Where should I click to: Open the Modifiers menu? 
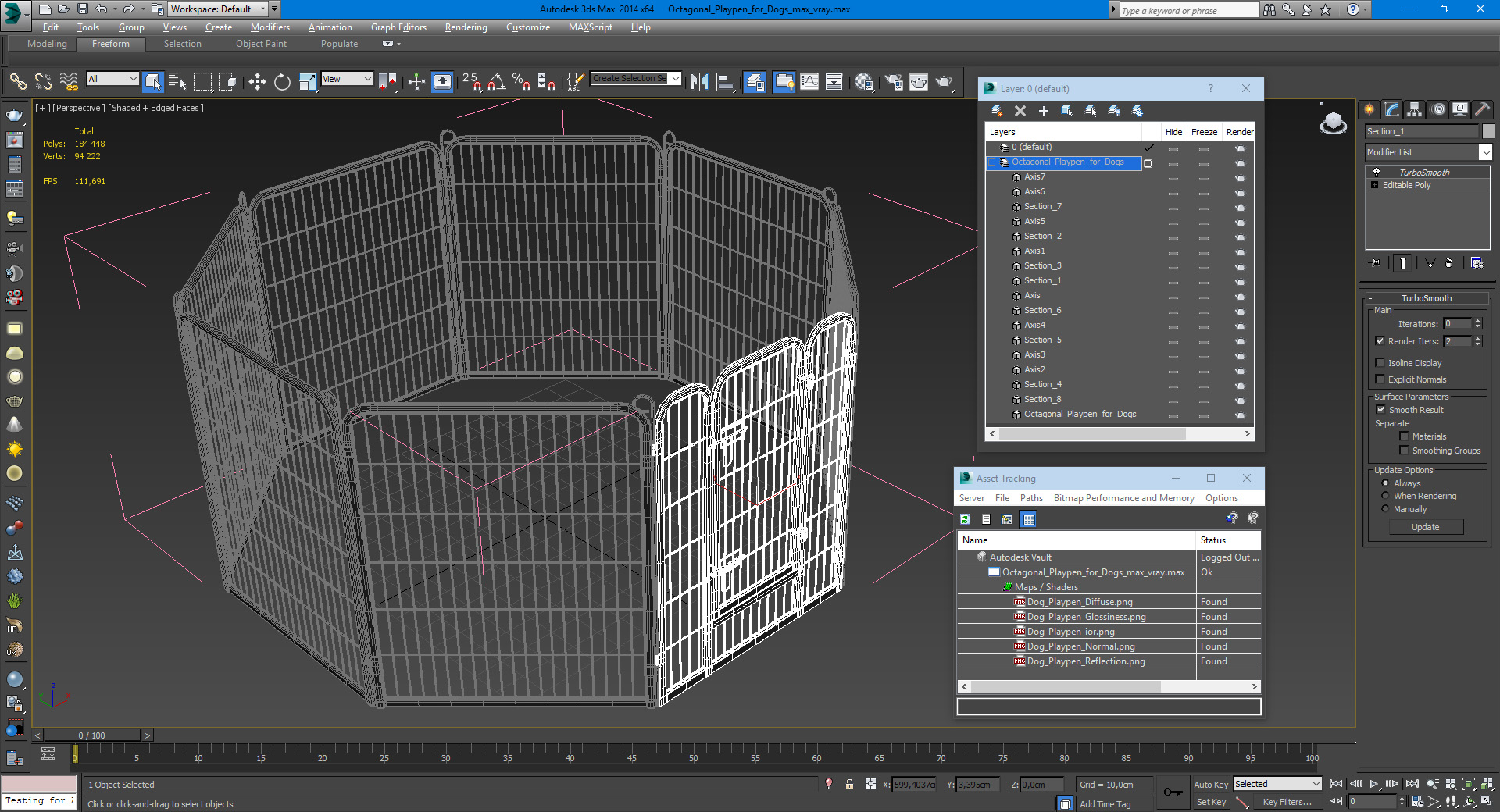[270, 27]
